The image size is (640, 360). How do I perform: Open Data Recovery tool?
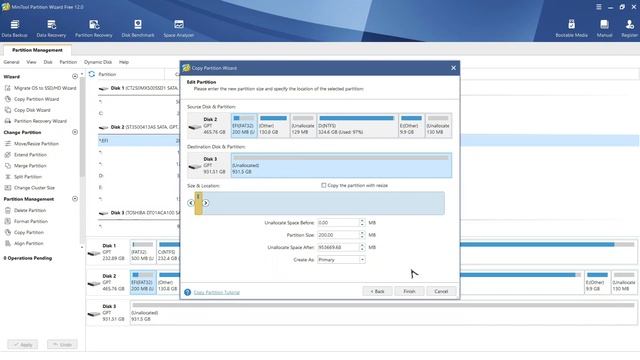coord(51,29)
